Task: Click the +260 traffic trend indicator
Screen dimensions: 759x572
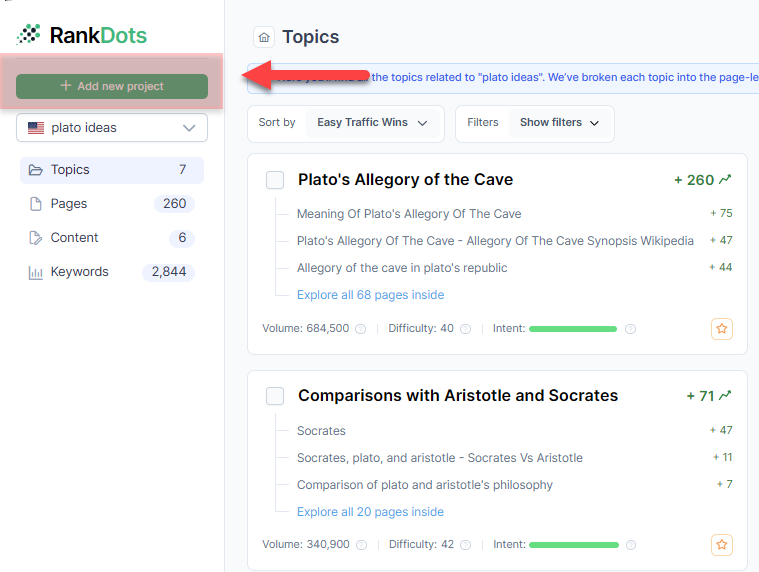Action: click(702, 180)
